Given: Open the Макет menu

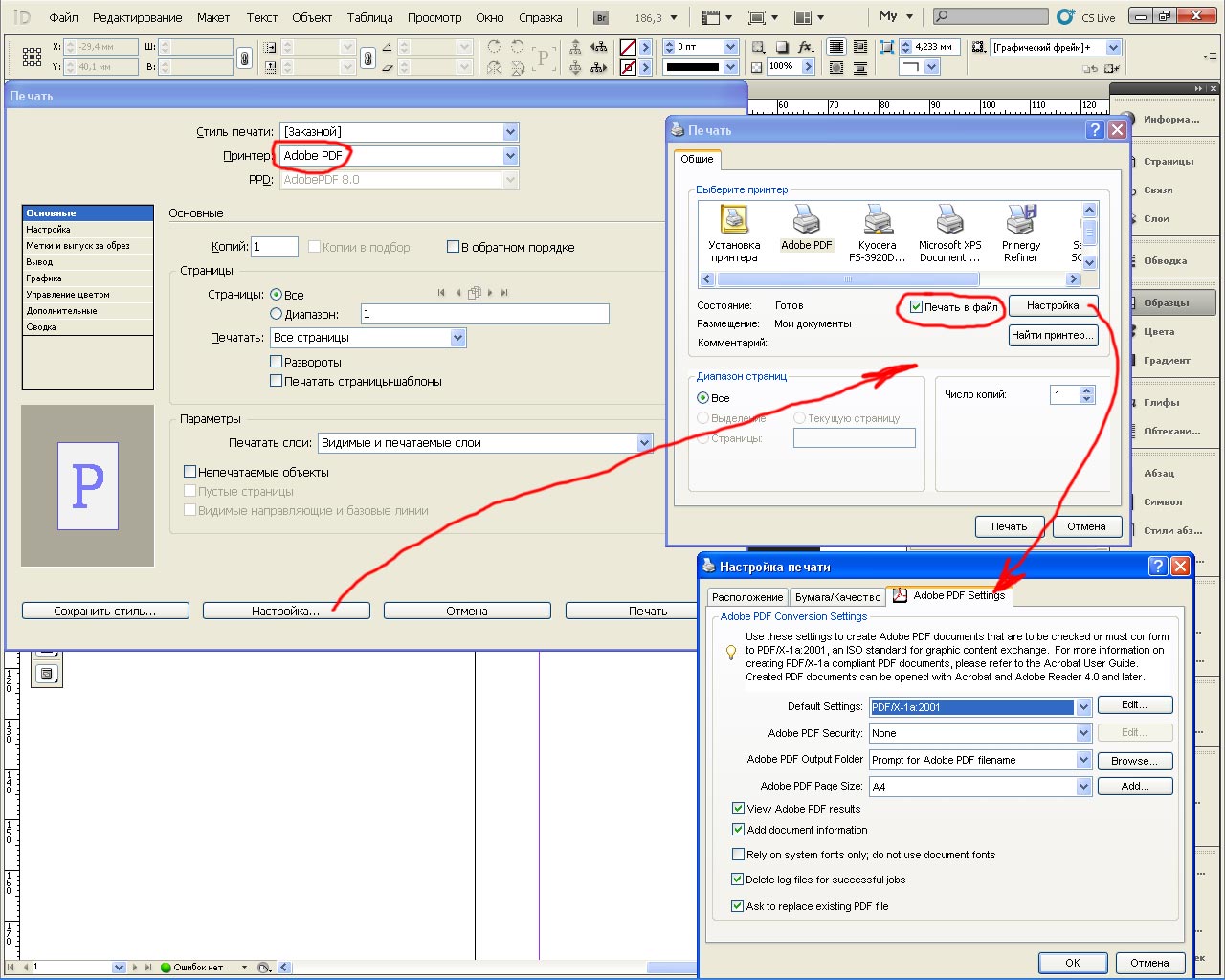Looking at the screenshot, I should pos(212,17).
